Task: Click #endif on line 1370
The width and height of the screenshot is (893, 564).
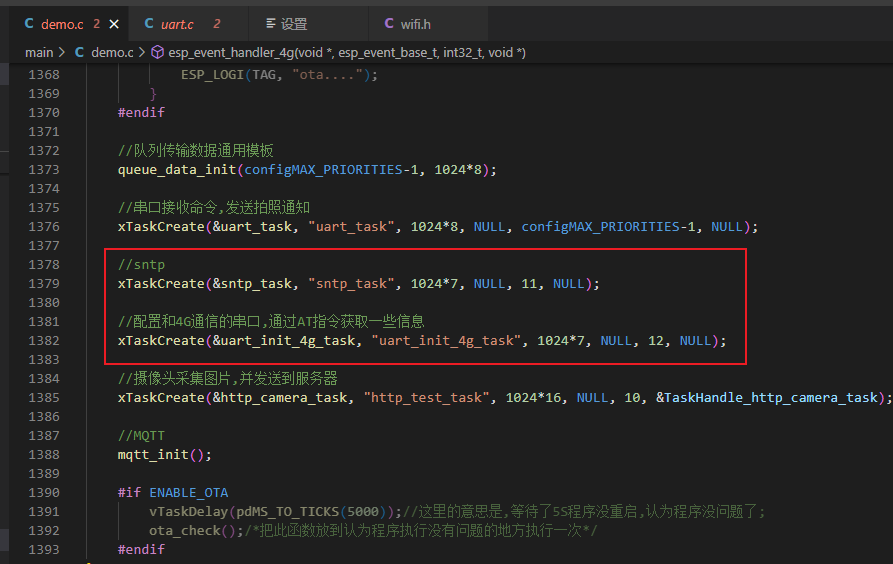Action: click(x=141, y=113)
